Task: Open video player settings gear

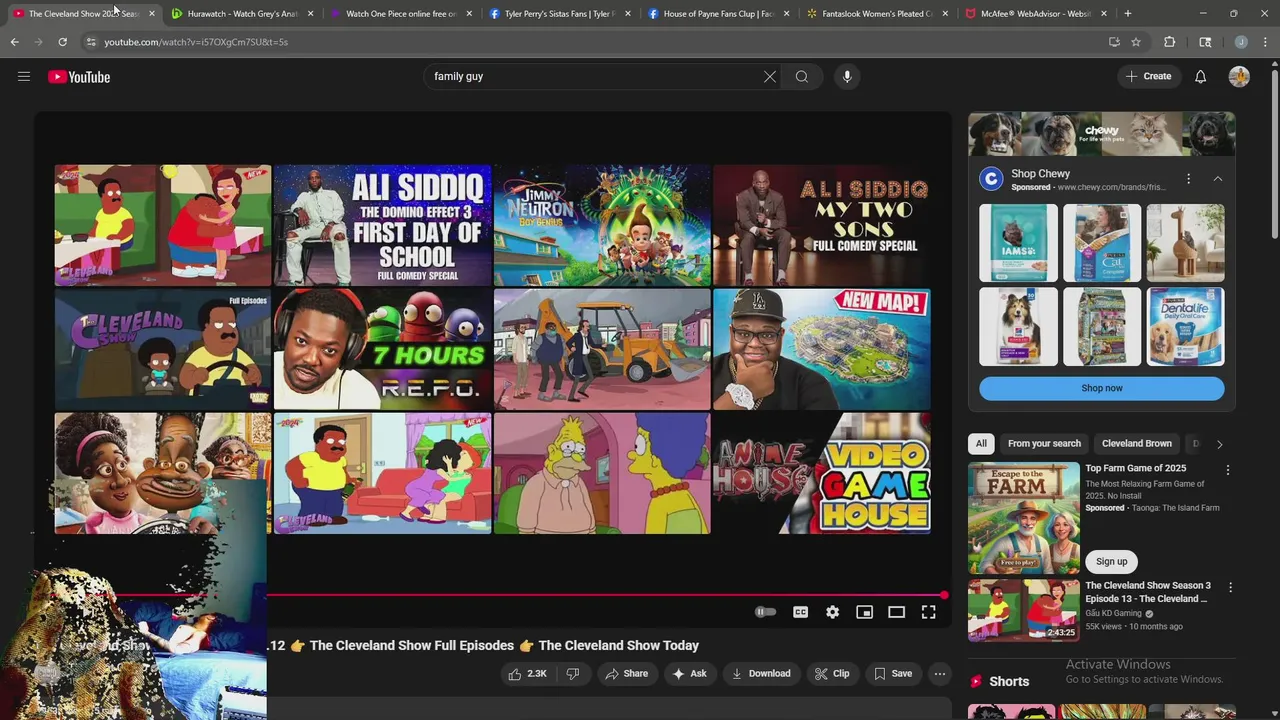Action: pos(832,612)
